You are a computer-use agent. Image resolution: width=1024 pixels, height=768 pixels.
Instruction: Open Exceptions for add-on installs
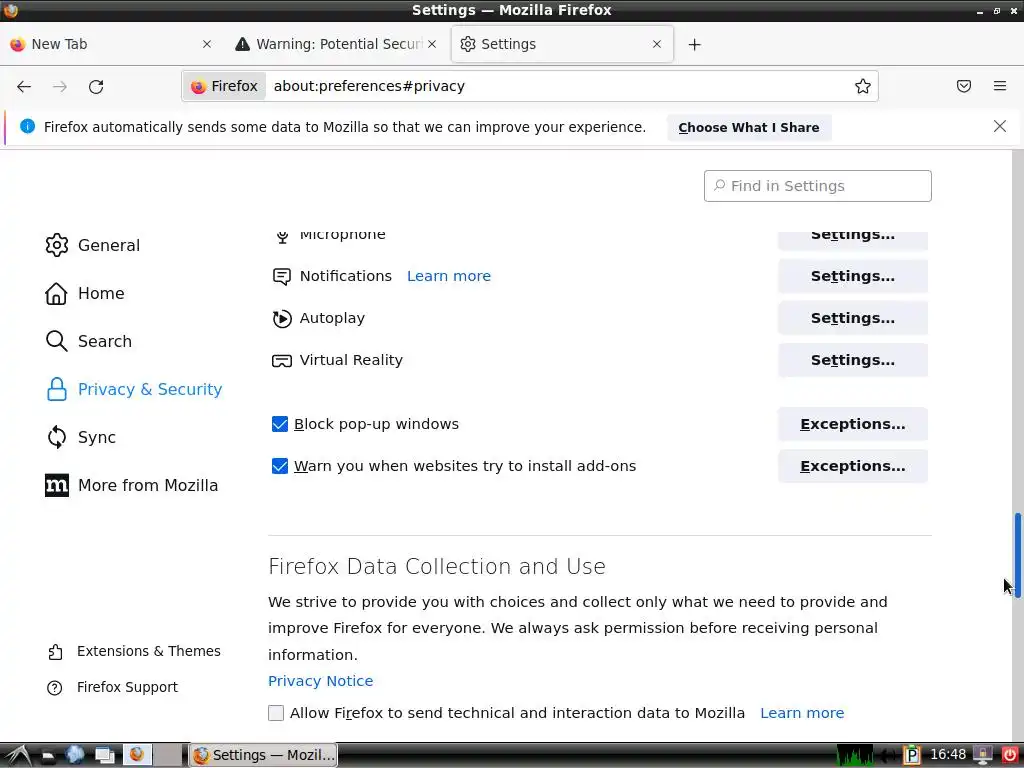pyautogui.click(x=852, y=466)
